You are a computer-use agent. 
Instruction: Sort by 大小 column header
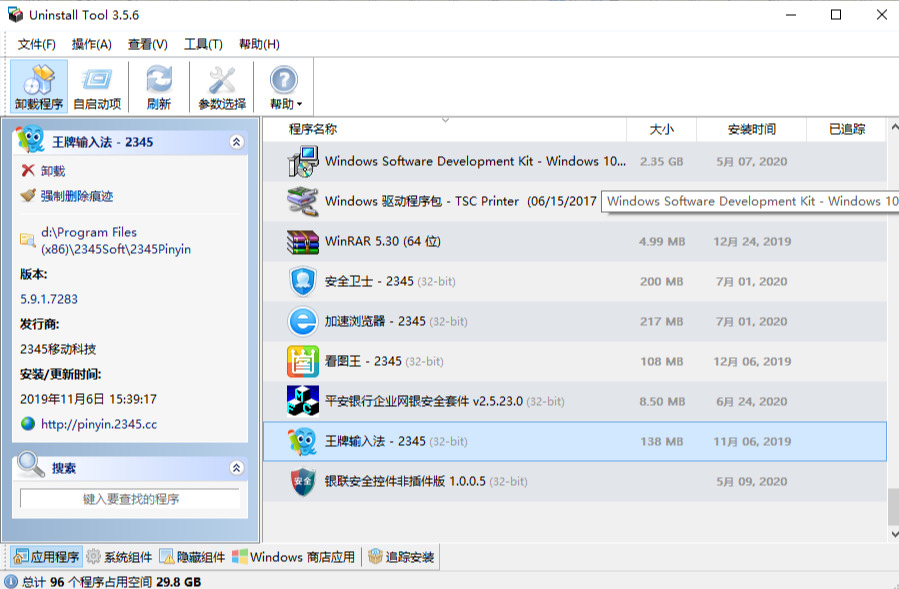pyautogui.click(x=661, y=129)
